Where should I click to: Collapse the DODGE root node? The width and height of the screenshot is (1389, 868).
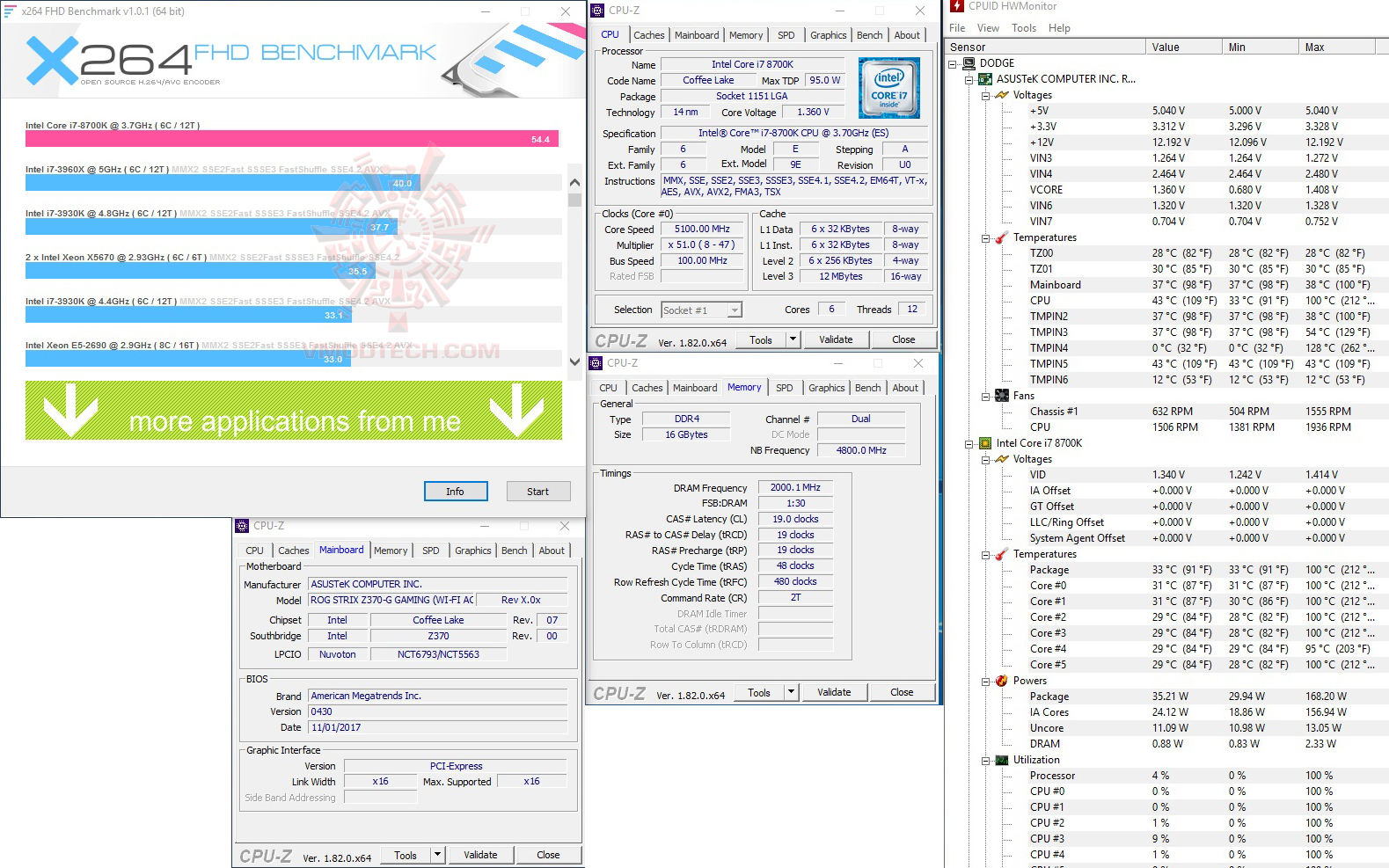tap(953, 63)
